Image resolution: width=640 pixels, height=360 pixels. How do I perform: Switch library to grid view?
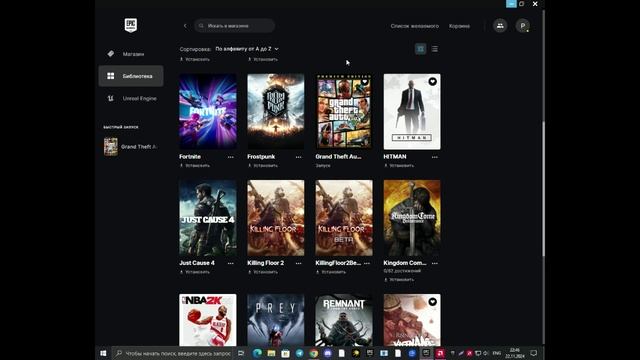[x=420, y=49]
